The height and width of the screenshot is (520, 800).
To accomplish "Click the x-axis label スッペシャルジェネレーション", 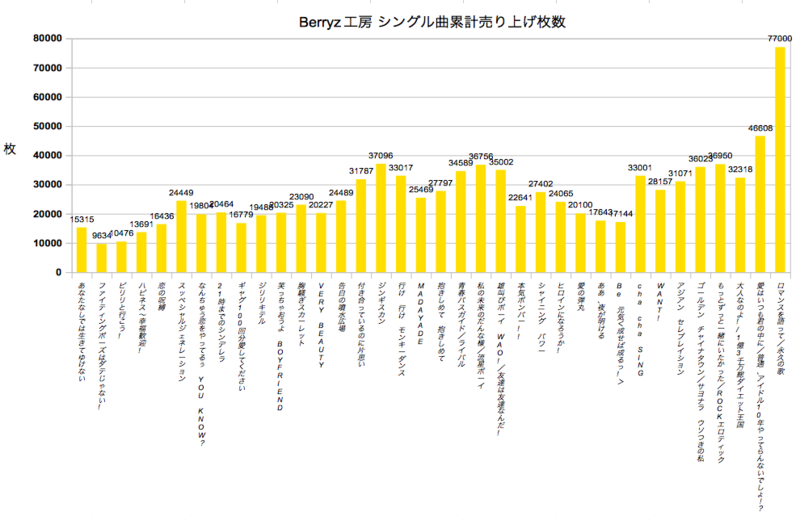I will [x=182, y=332].
